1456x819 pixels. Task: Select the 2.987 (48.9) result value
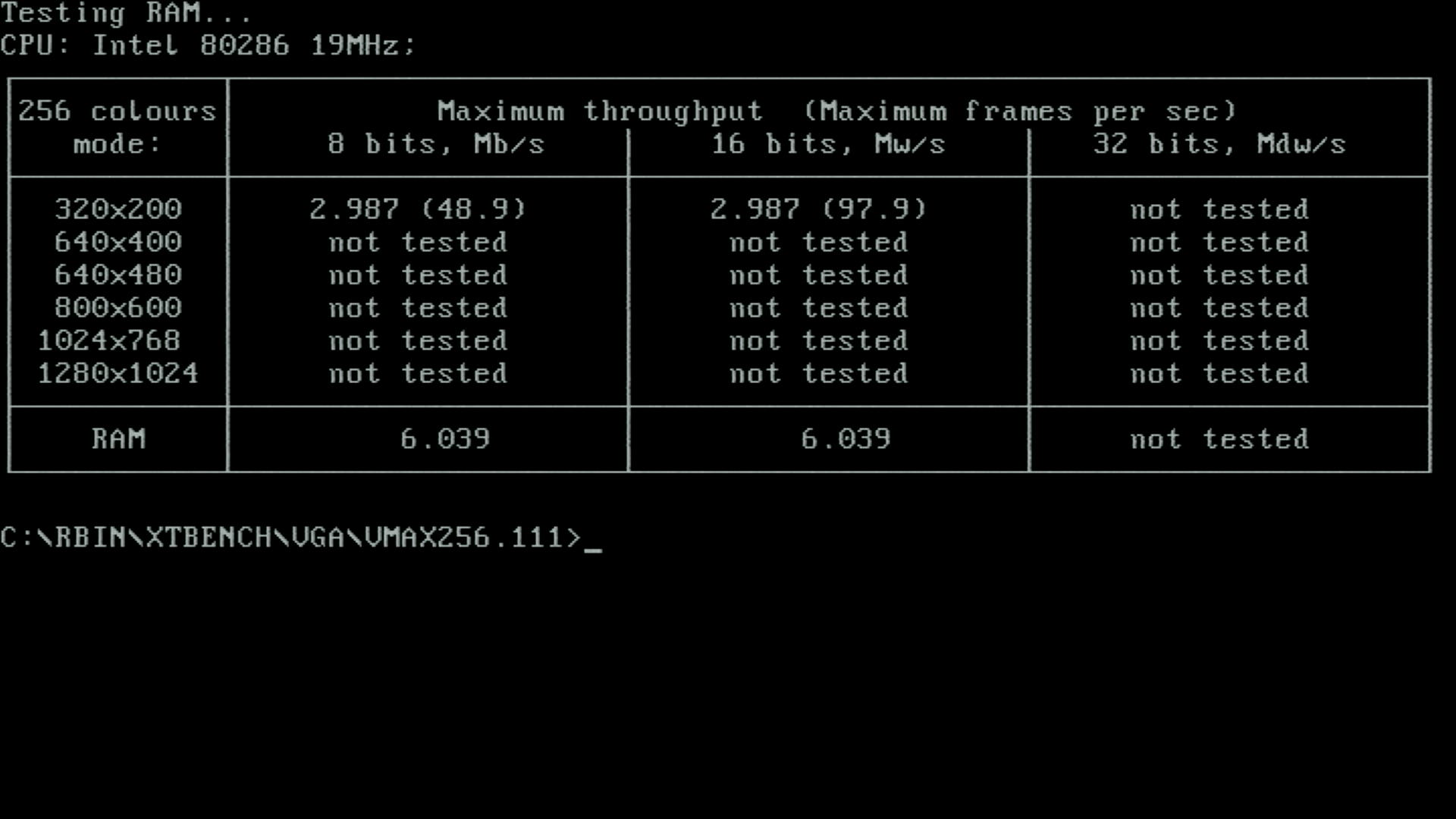click(x=418, y=209)
